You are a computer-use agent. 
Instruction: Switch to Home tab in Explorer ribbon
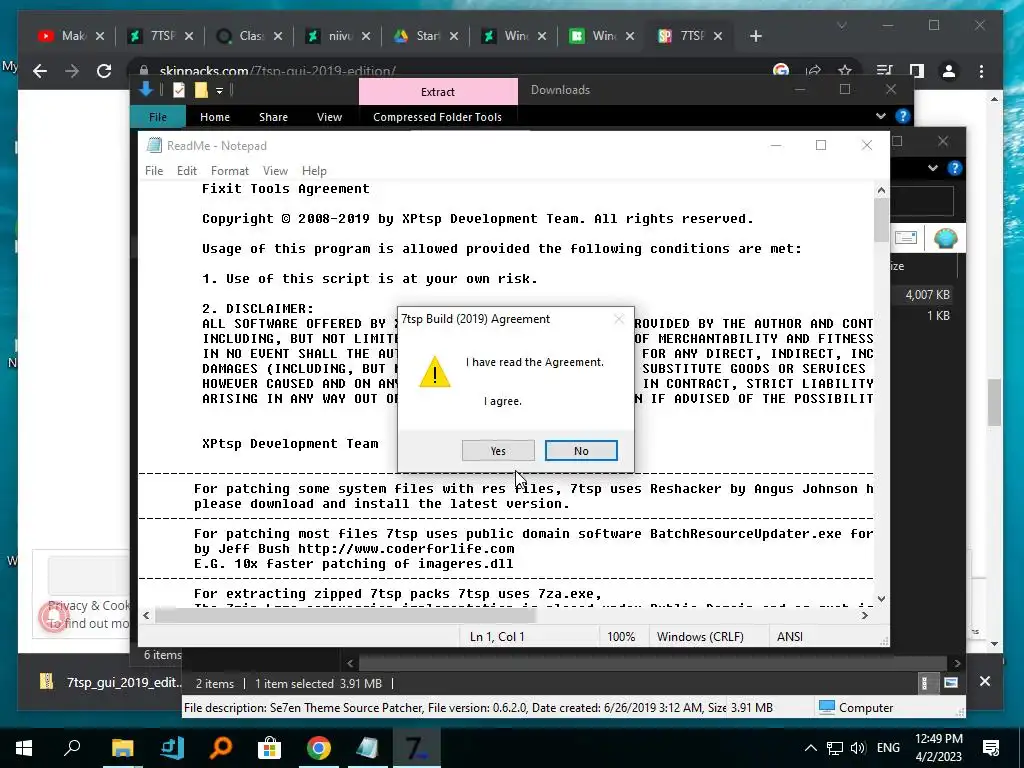point(214,117)
